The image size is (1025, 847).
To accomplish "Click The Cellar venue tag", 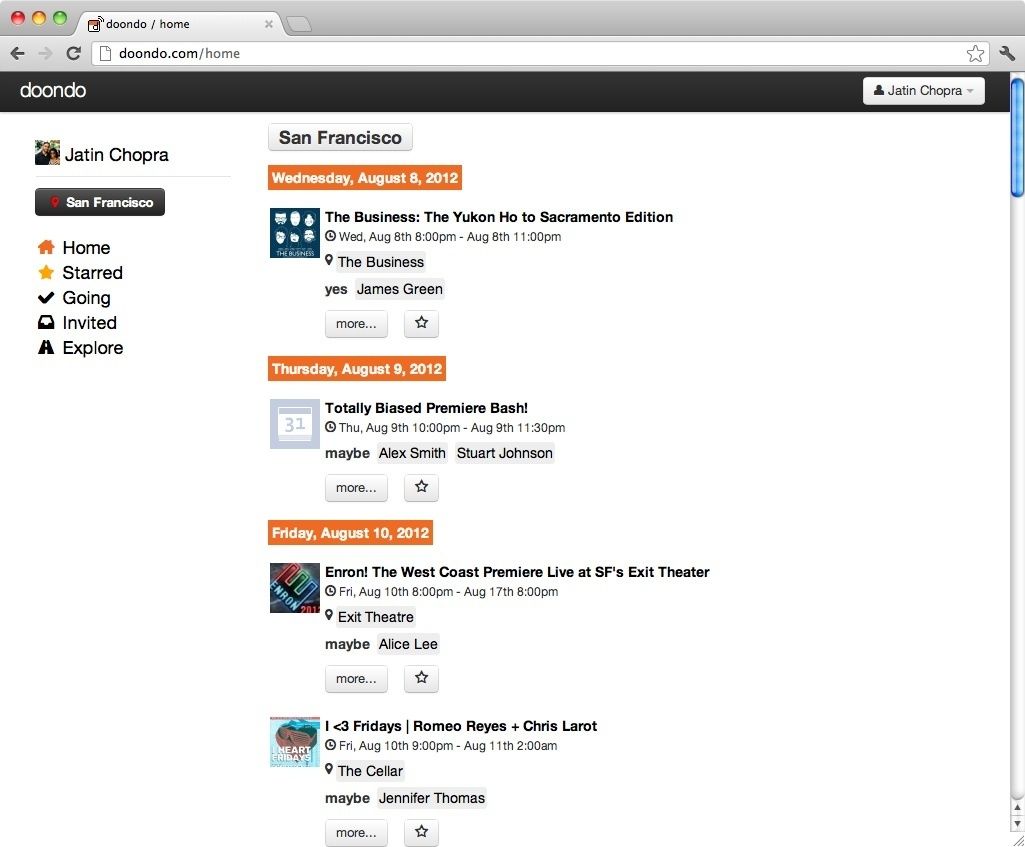I will coord(370,771).
